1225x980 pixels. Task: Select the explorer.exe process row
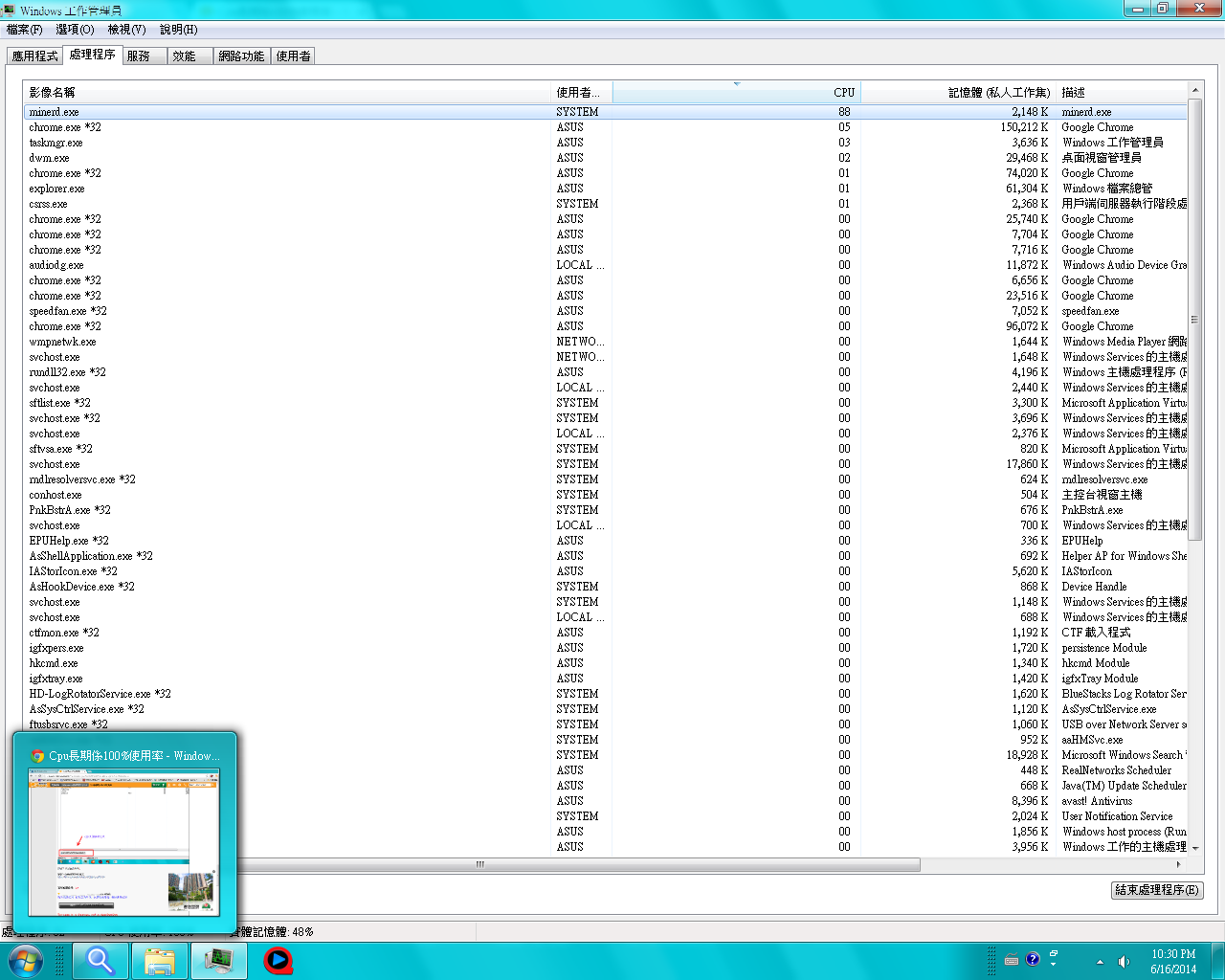[x=605, y=189]
